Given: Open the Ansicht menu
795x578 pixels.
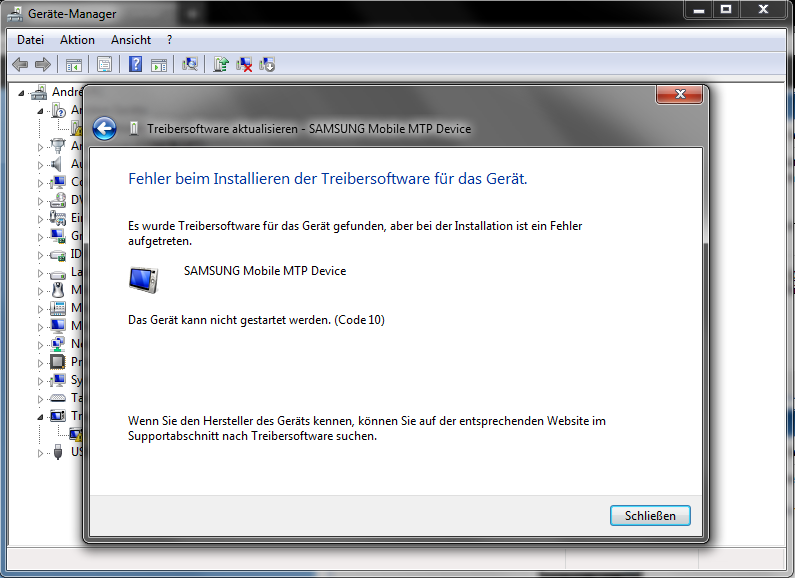Looking at the screenshot, I should point(131,40).
